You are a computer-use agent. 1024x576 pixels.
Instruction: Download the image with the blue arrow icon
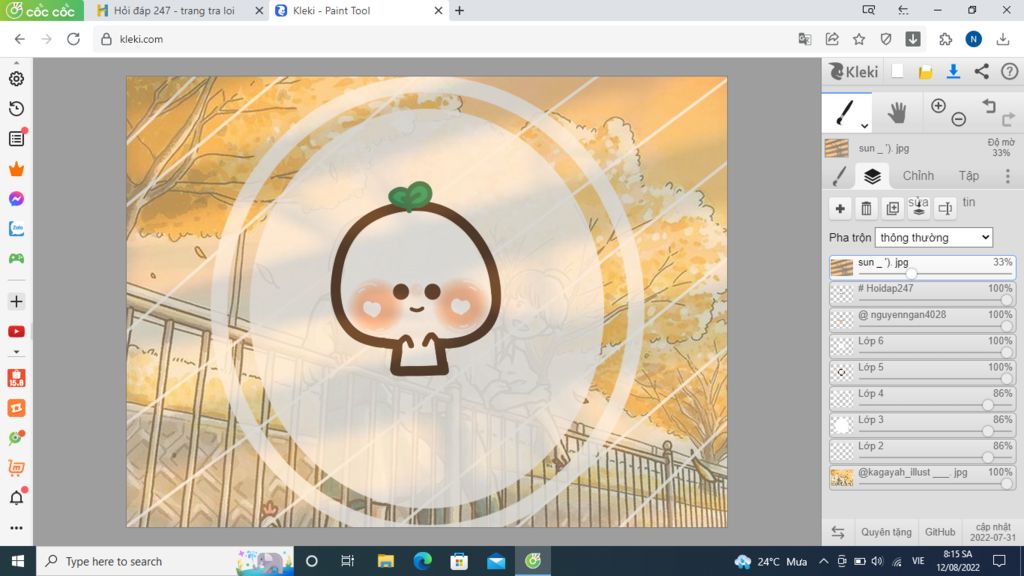953,72
